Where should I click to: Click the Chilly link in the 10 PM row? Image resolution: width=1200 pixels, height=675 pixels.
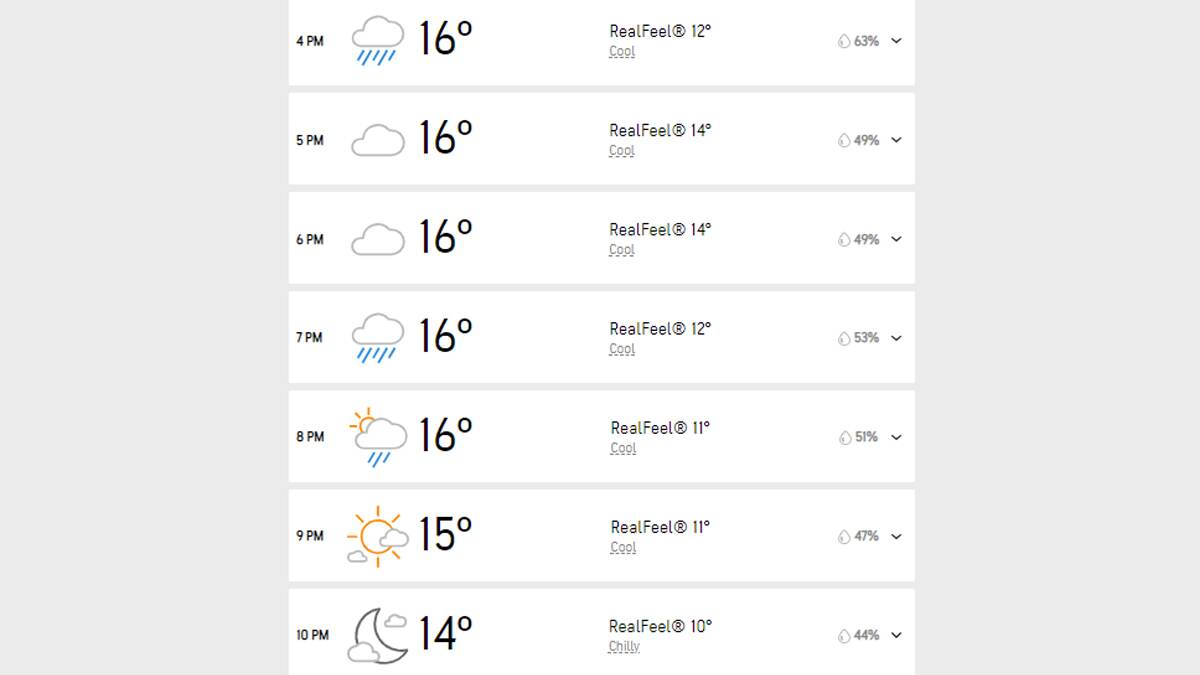[624, 646]
